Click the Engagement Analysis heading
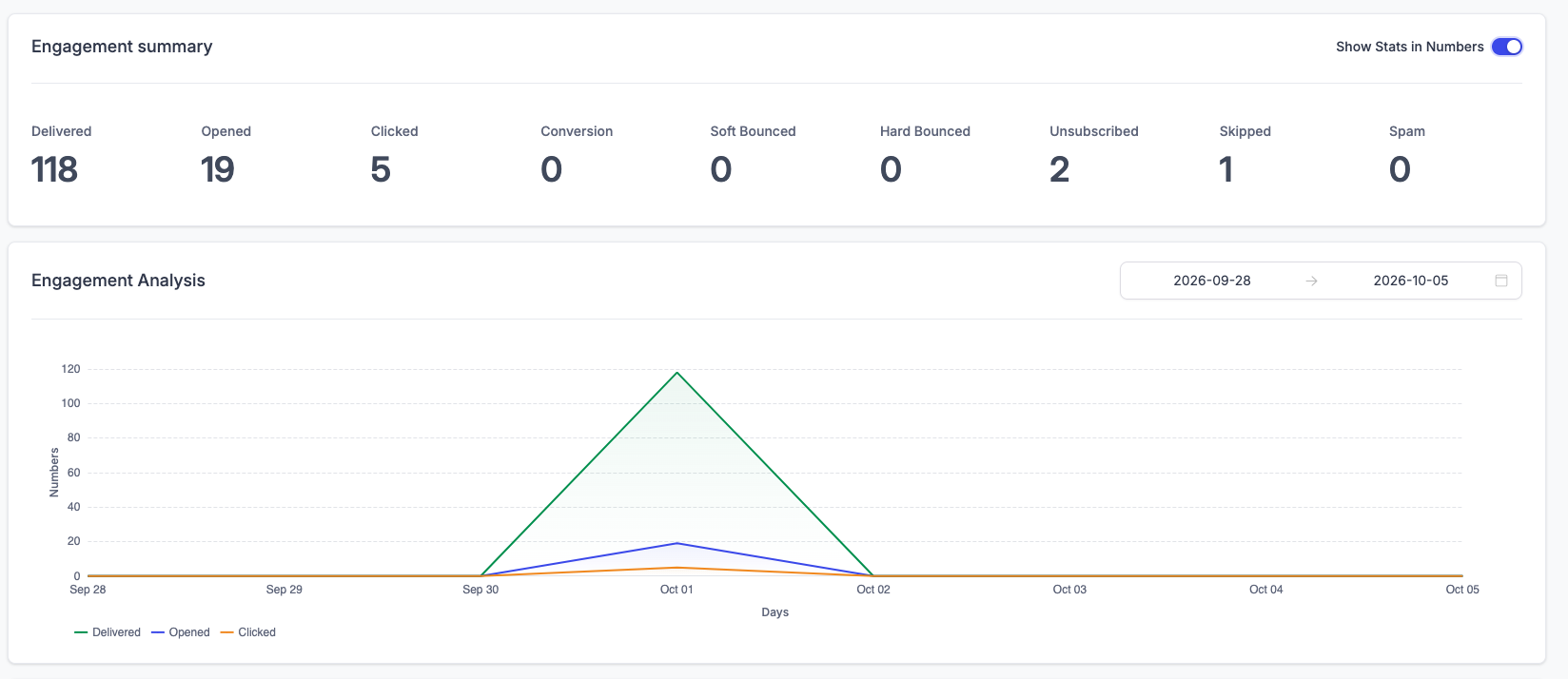The height and width of the screenshot is (679, 1568). (x=118, y=281)
